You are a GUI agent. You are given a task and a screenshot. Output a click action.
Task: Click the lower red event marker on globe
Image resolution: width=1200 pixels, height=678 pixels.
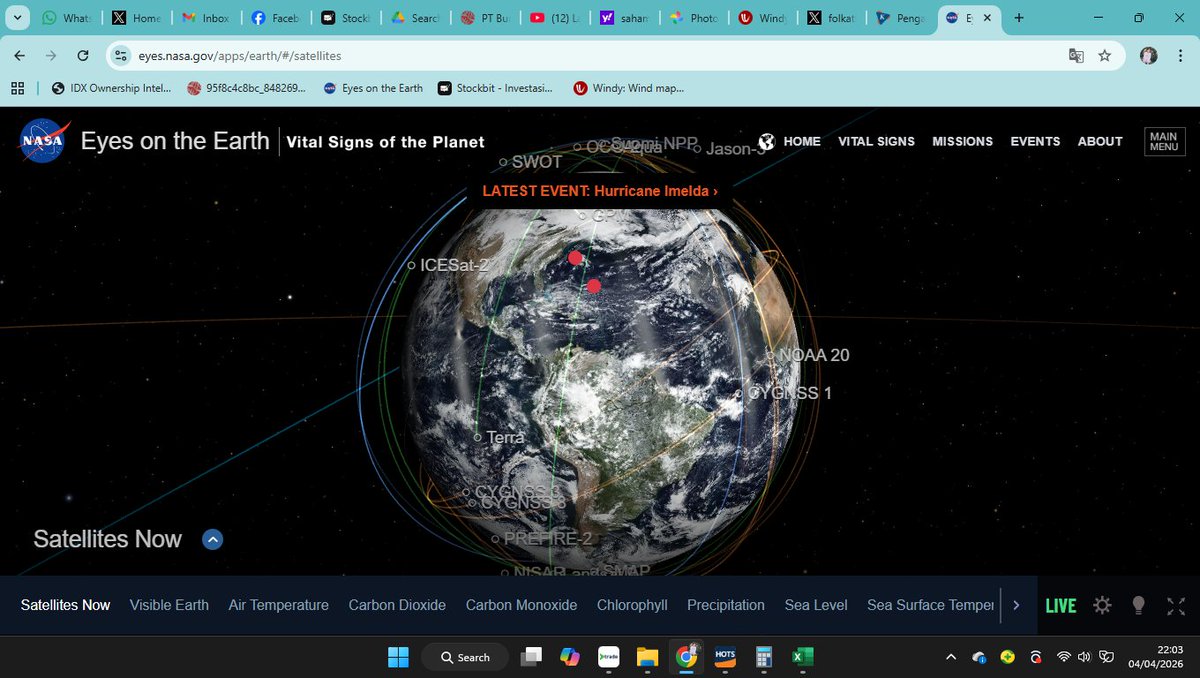(x=594, y=286)
